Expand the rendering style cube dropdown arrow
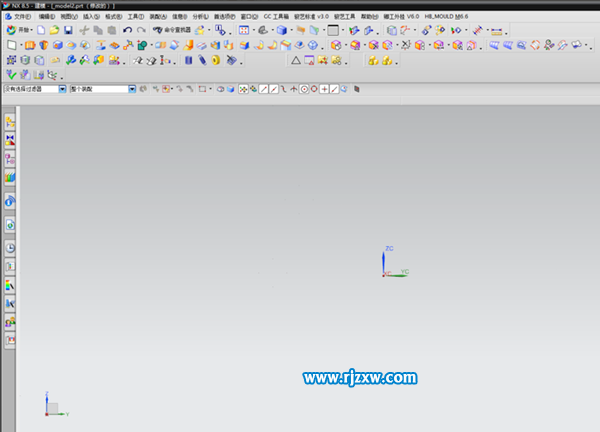The image size is (600, 432). pos(291,30)
